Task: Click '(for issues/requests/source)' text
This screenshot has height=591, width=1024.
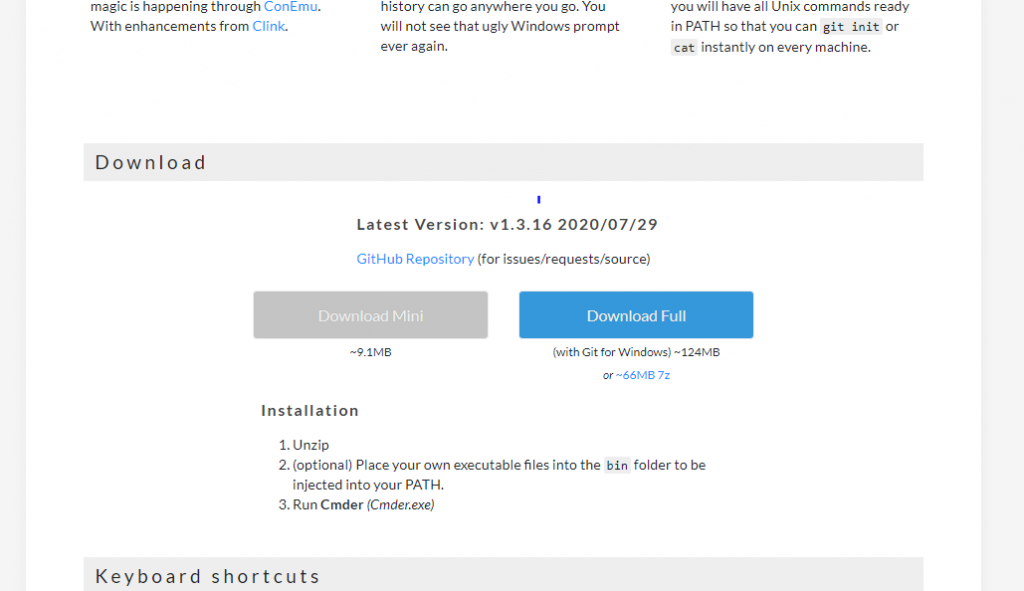Action: (x=564, y=259)
